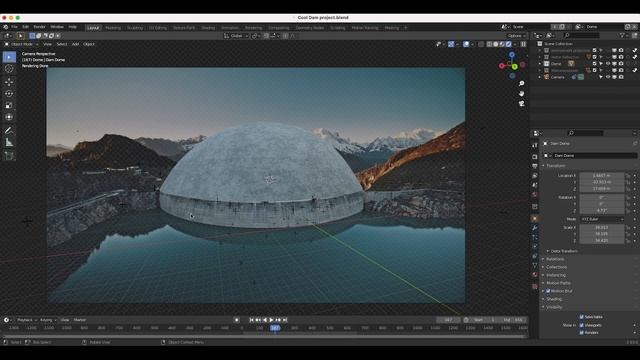This screenshot has width=640, height=360.
Task: Uncheck Show in Viewports checkbox
Action: [582, 325]
